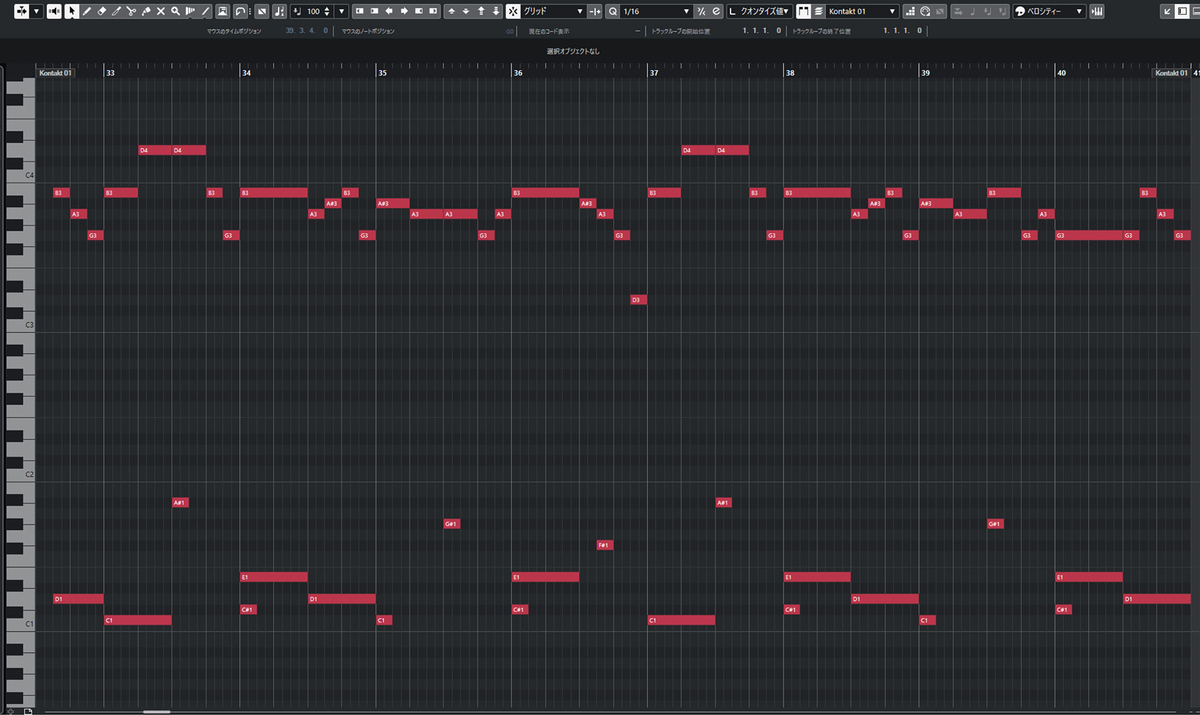The image size is (1200, 715).
Task: Click the insert velocity stepper arrows
Action: point(326,11)
